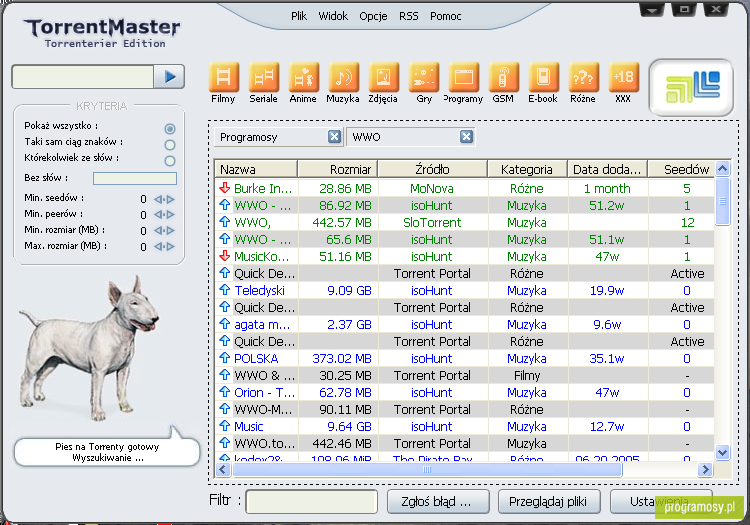Select the XXX +18 category icon
Image resolution: width=750 pixels, height=525 pixels.
[x=623, y=77]
